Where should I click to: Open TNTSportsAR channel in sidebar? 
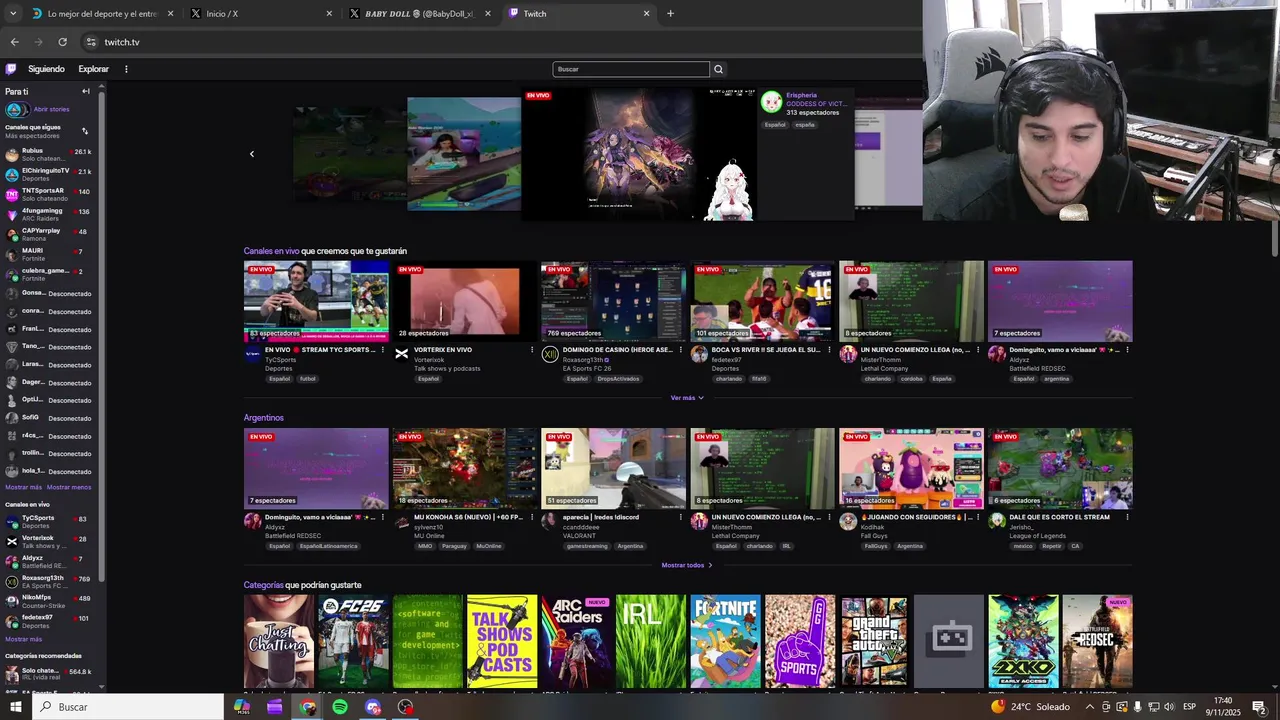pos(49,194)
